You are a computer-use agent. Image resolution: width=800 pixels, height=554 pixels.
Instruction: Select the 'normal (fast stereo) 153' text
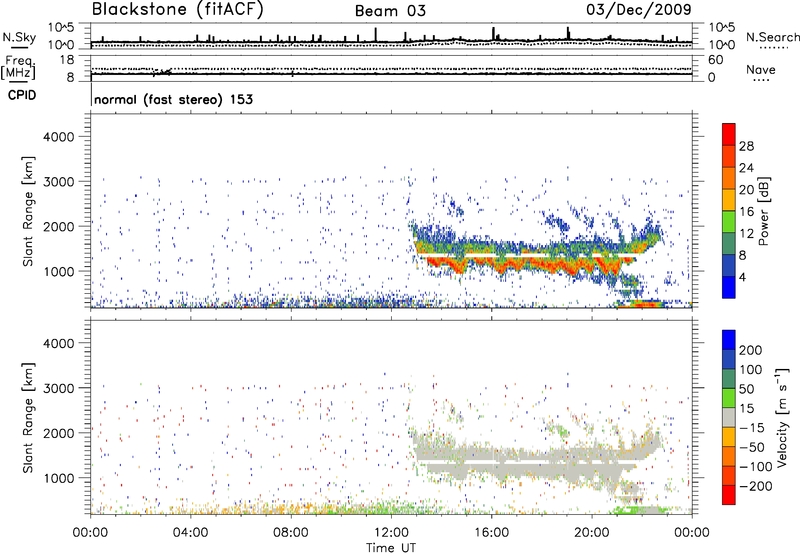tap(173, 99)
